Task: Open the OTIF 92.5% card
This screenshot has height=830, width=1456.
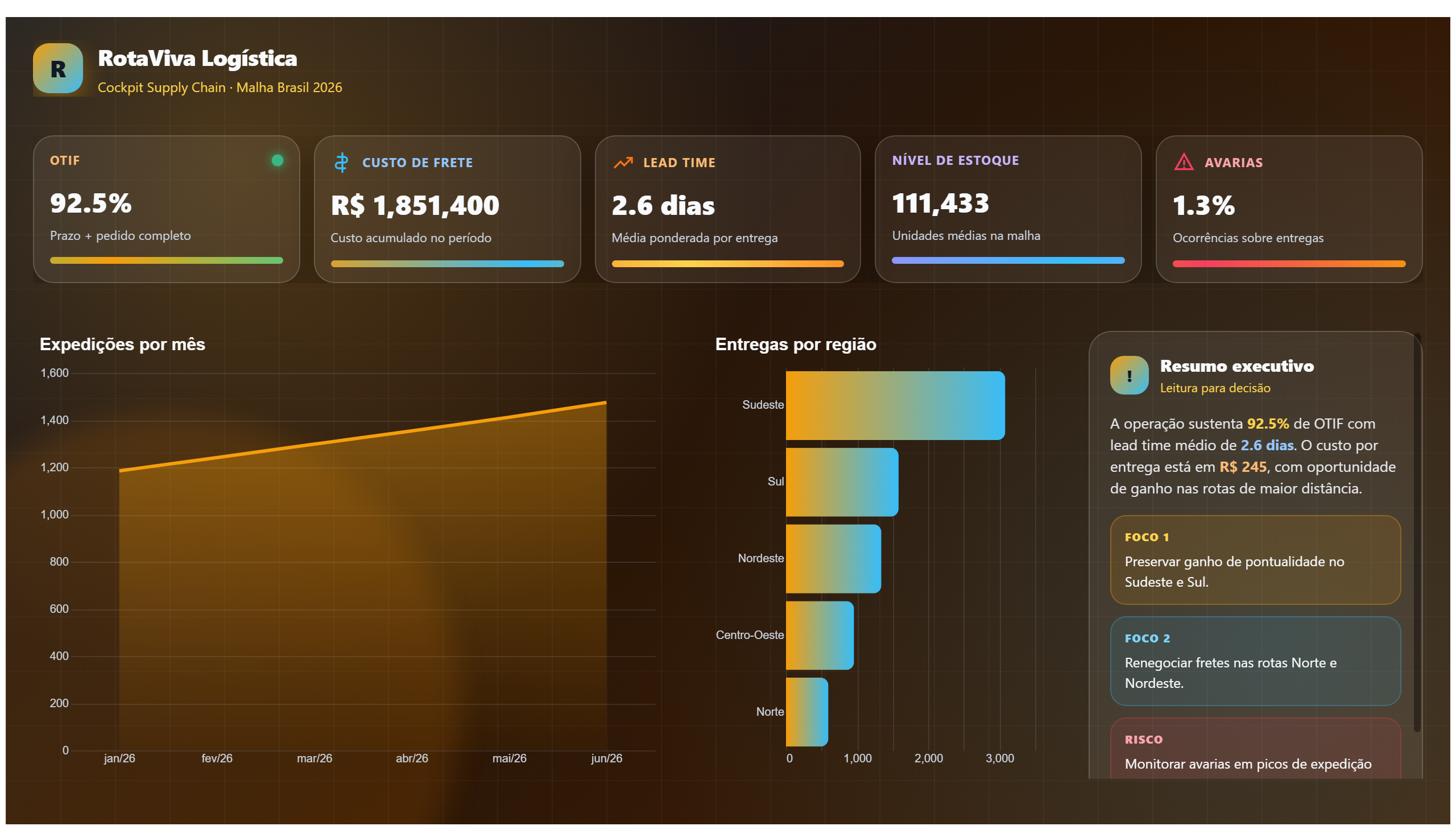Action: pos(167,209)
